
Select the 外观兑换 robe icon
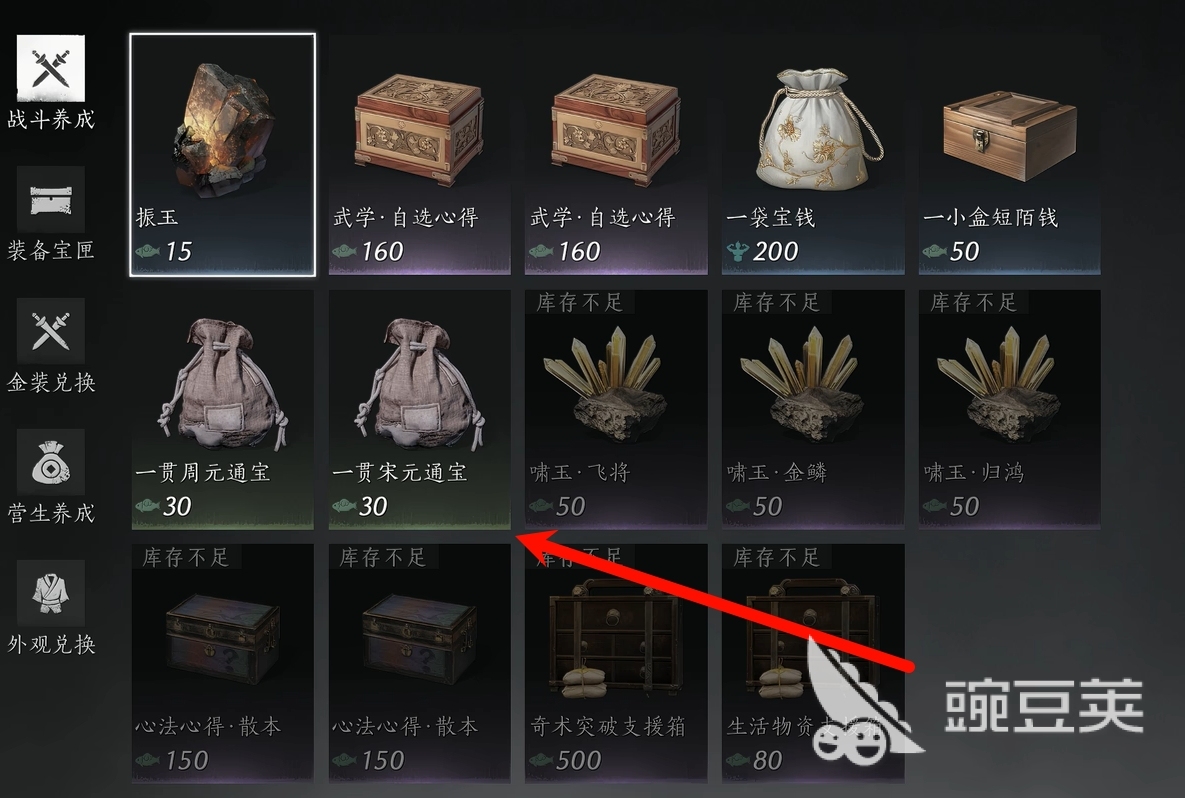pyautogui.click(x=51, y=594)
